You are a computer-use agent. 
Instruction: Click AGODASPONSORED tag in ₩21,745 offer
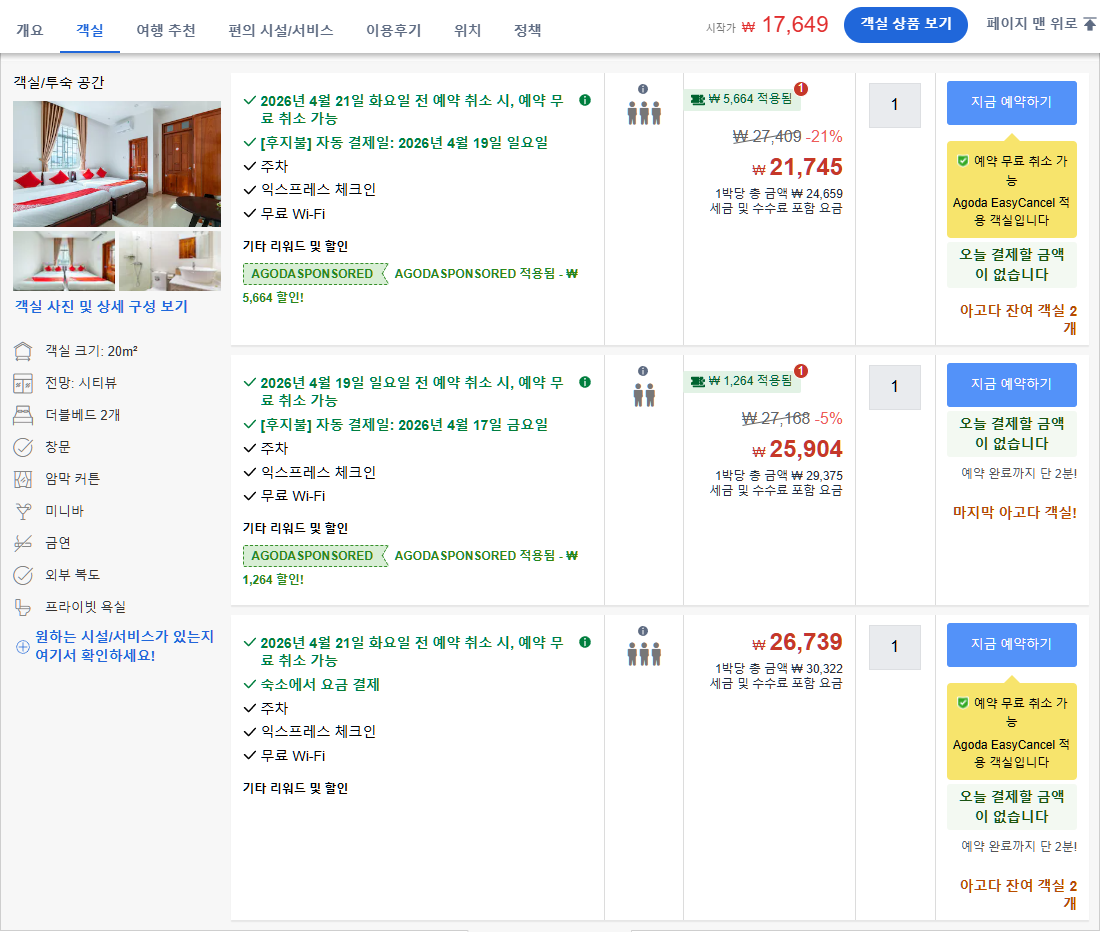(315, 273)
